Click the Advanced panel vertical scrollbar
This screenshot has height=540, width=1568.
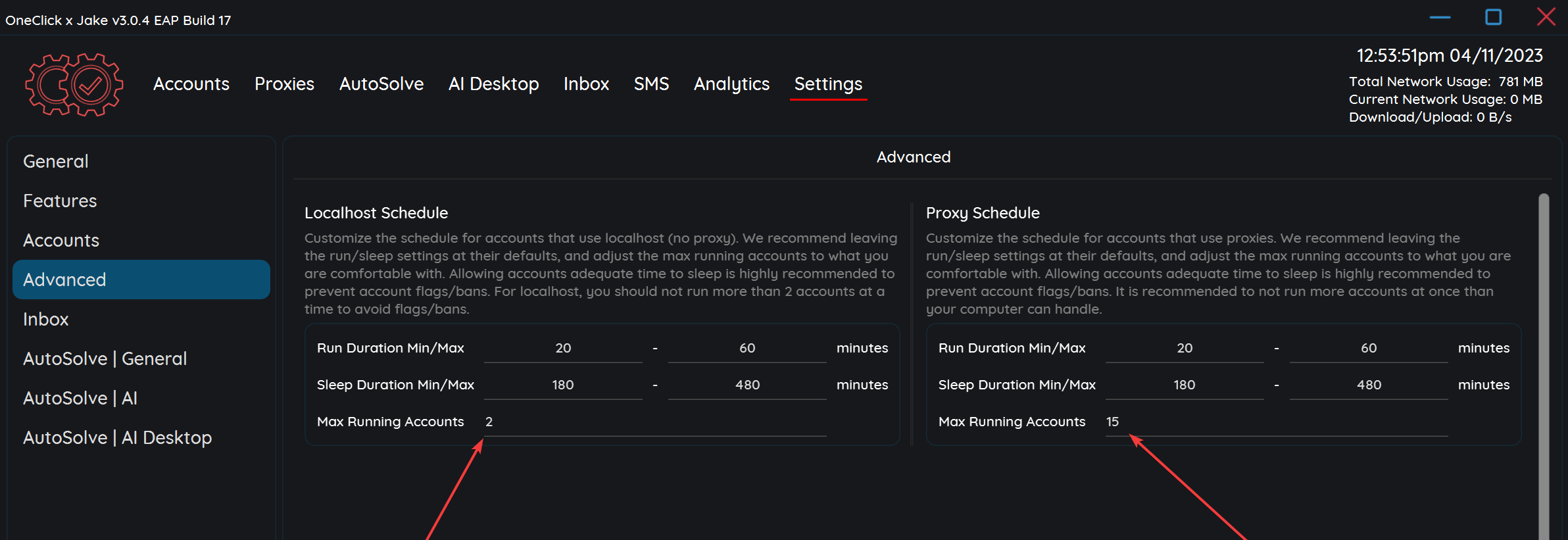[x=1544, y=362]
